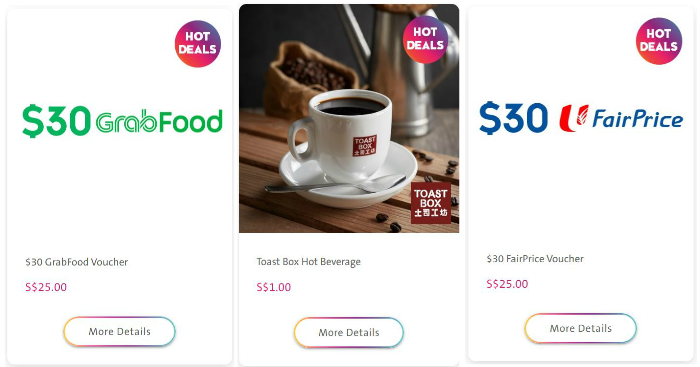The width and height of the screenshot is (700, 367).
Task: Open More Details for FairPrice voucher
Action: click(x=580, y=329)
